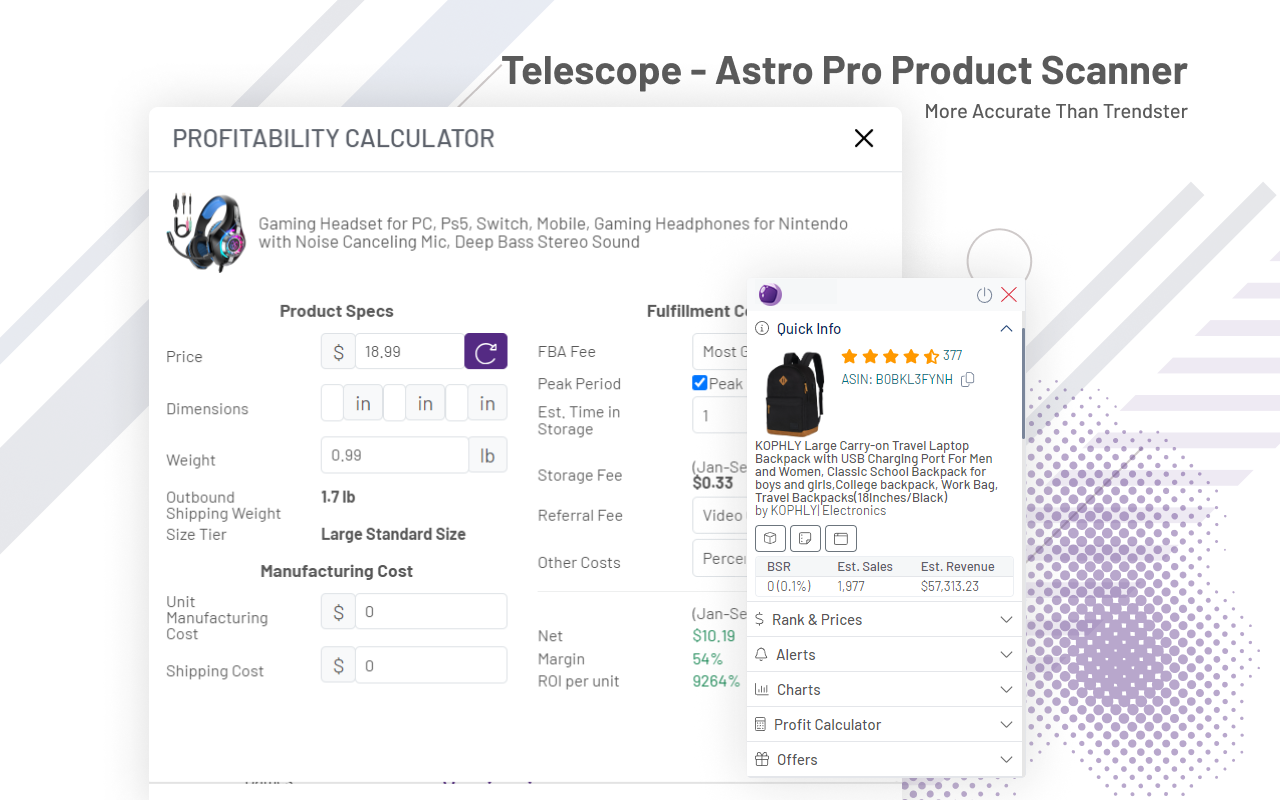The width and height of the screenshot is (1280, 800).
Task: Expand the Rank & Prices section
Action: (1006, 619)
